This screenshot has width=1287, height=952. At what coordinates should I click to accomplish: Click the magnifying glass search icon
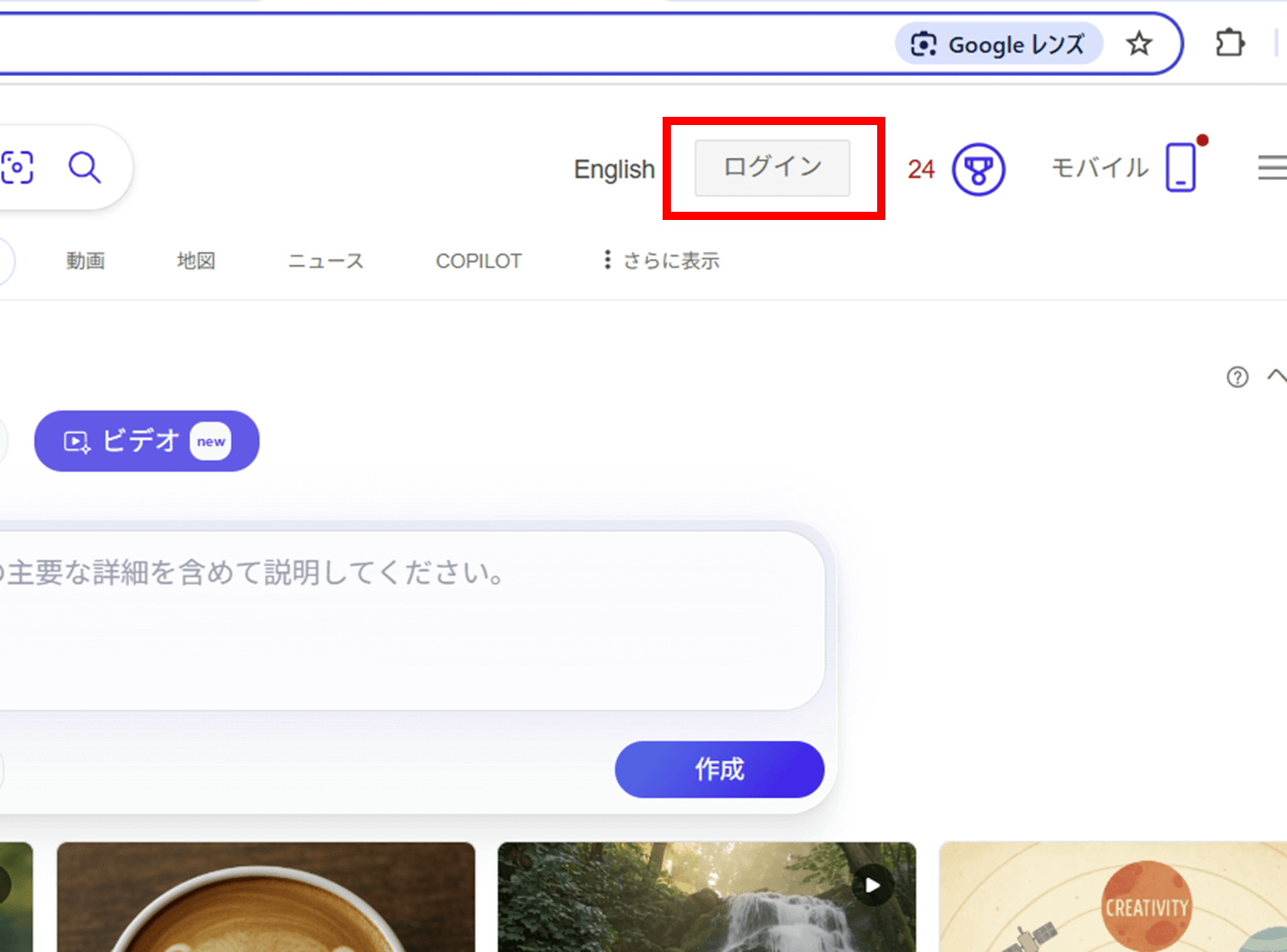[85, 168]
